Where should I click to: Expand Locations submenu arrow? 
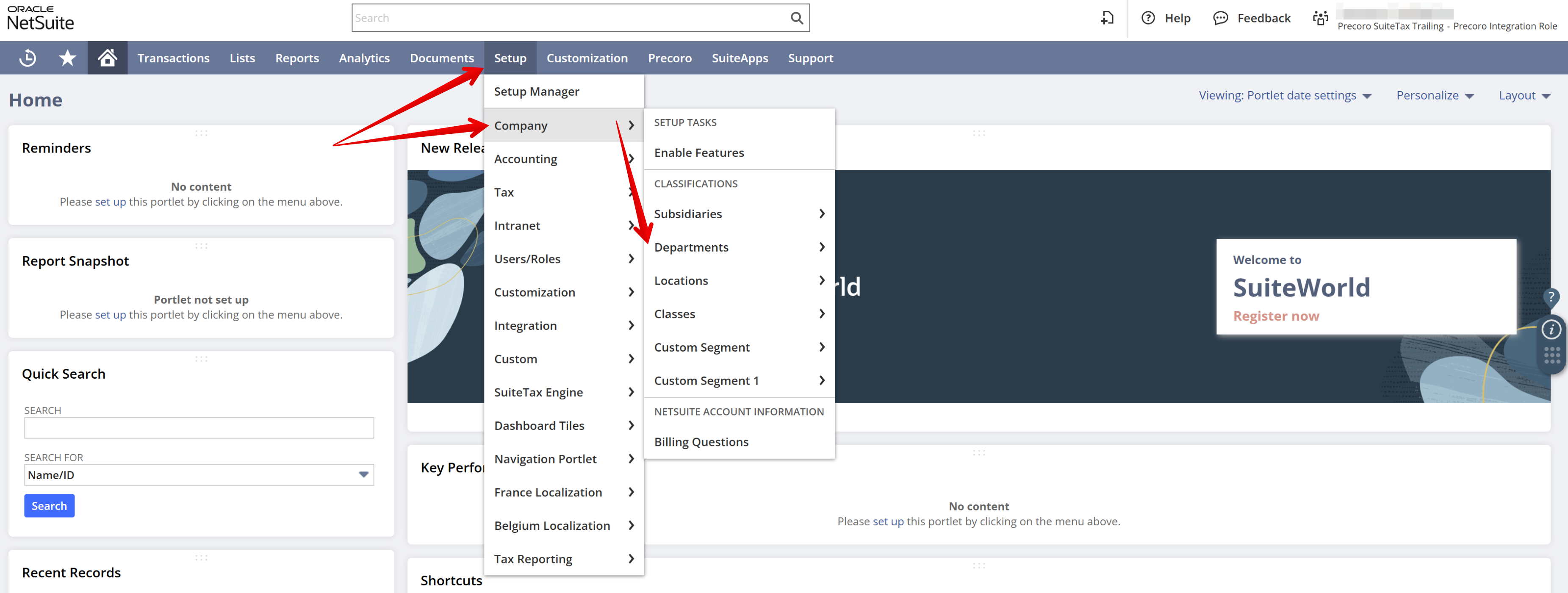[x=822, y=281]
